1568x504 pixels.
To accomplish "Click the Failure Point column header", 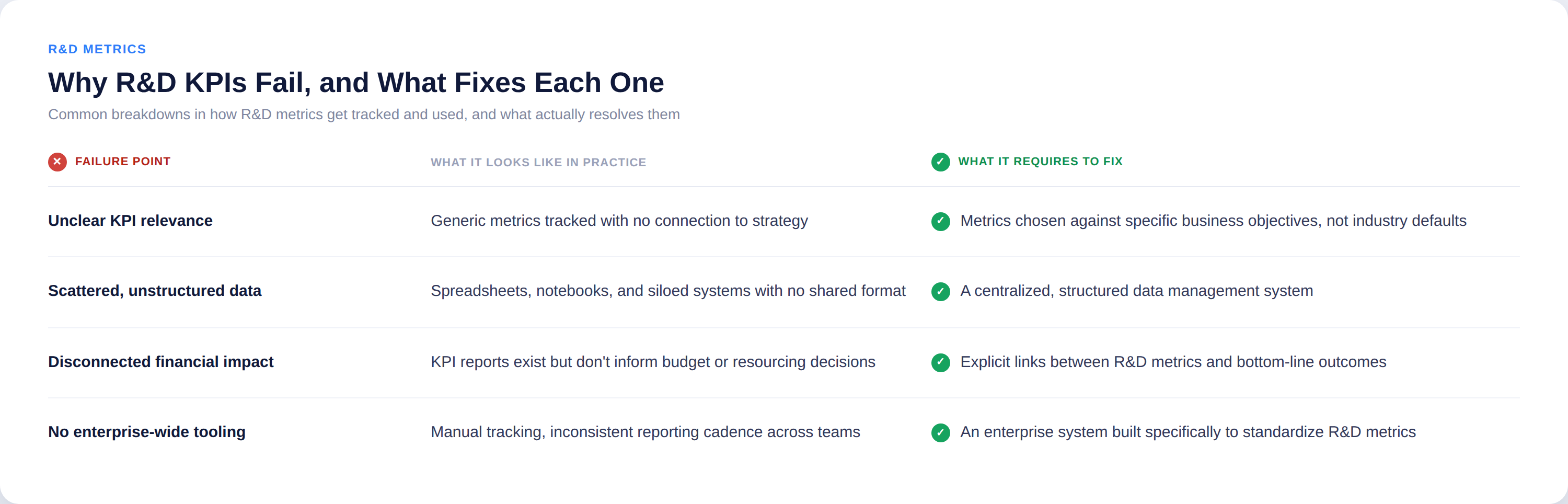I will (122, 162).
